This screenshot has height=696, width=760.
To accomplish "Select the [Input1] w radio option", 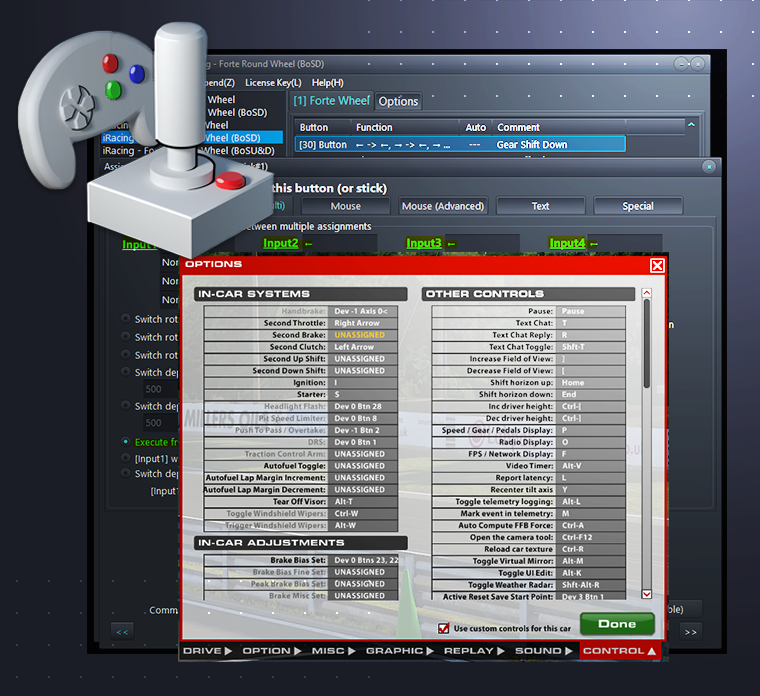I will point(126,458).
